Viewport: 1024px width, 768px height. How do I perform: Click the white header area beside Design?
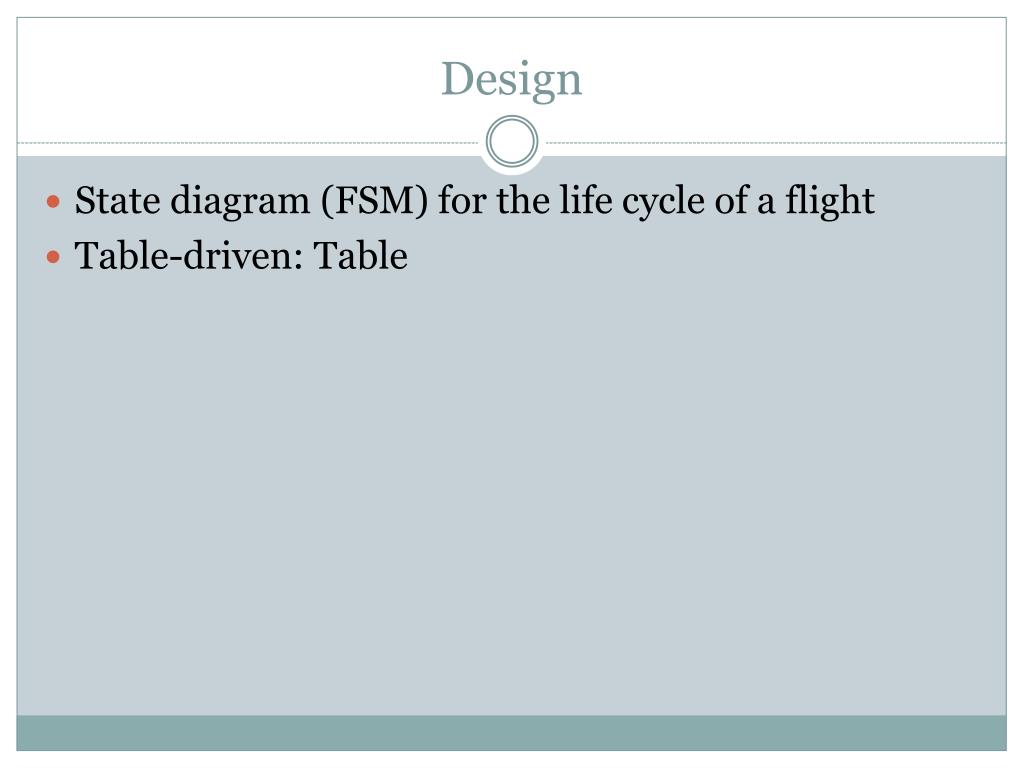(784, 78)
